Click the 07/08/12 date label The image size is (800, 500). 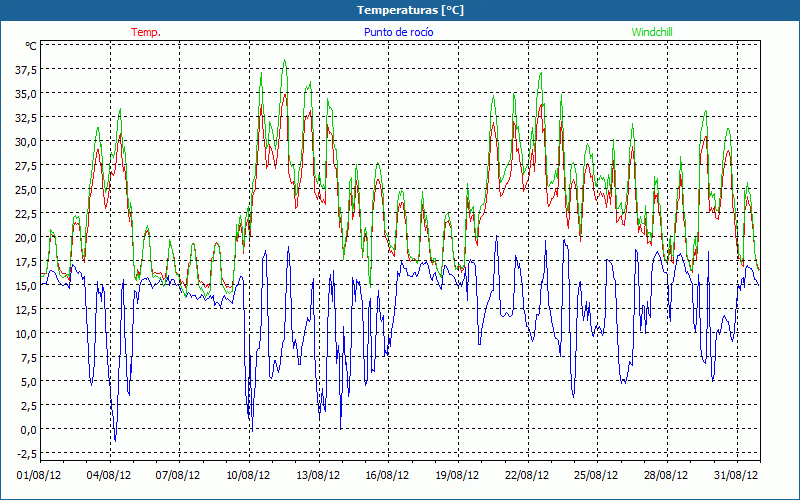click(178, 475)
